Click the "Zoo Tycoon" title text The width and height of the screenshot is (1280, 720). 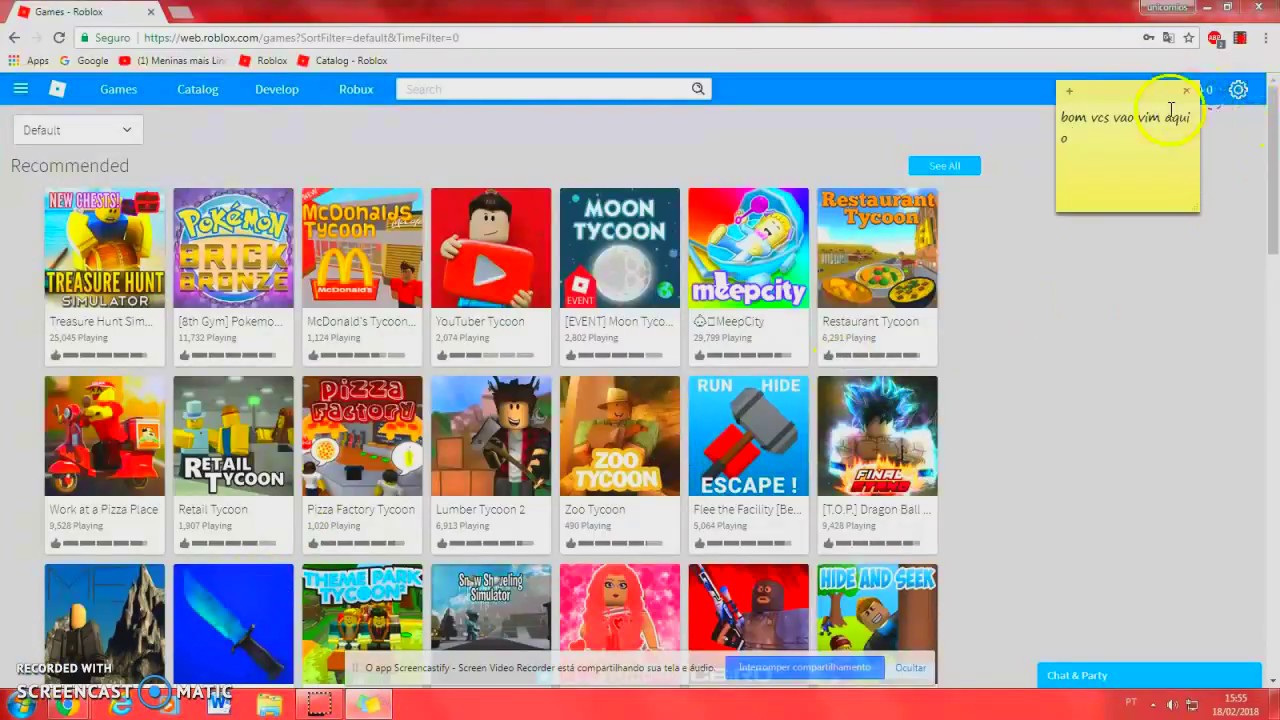(595, 509)
